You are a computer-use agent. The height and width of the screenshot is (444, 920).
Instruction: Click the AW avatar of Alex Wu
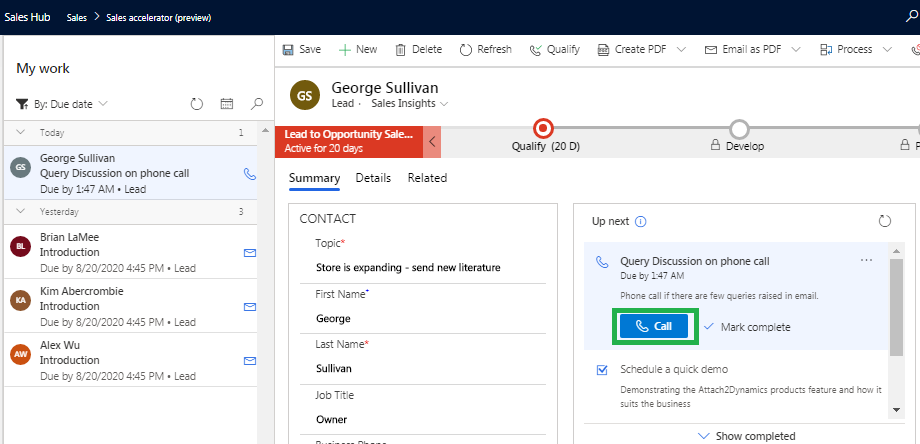tap(21, 354)
